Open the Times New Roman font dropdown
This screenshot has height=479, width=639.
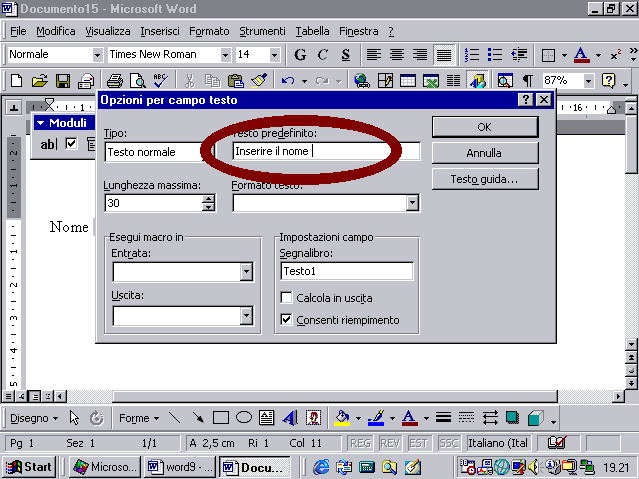(x=225, y=55)
